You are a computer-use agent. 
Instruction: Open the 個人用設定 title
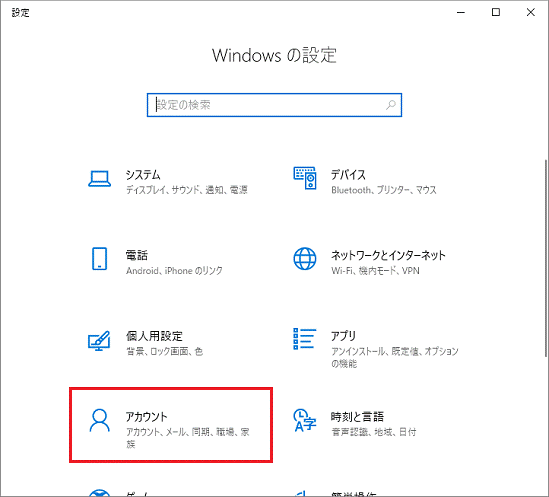pos(154,336)
